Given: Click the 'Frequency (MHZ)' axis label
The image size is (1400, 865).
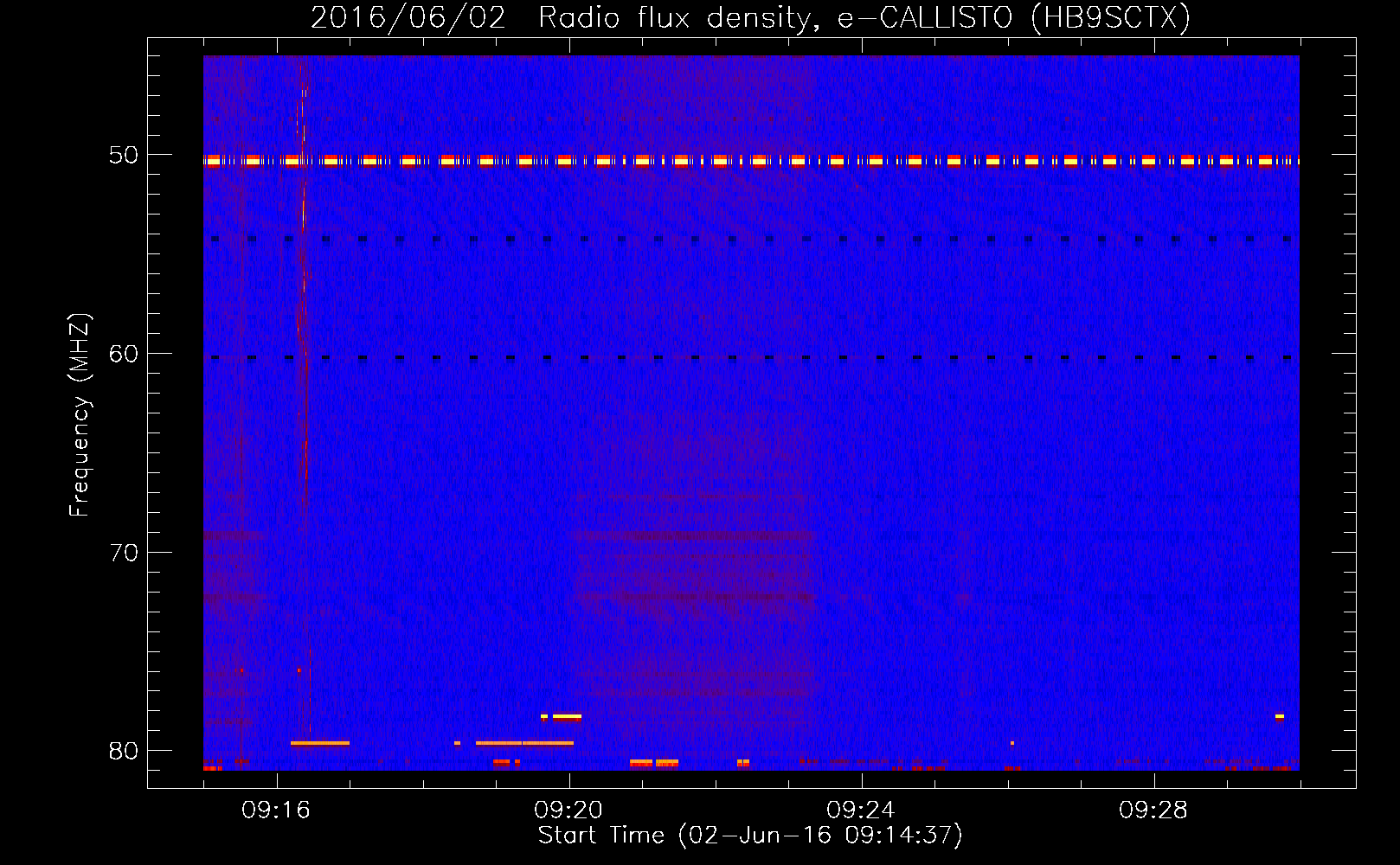Looking at the screenshot, I should (x=80, y=415).
